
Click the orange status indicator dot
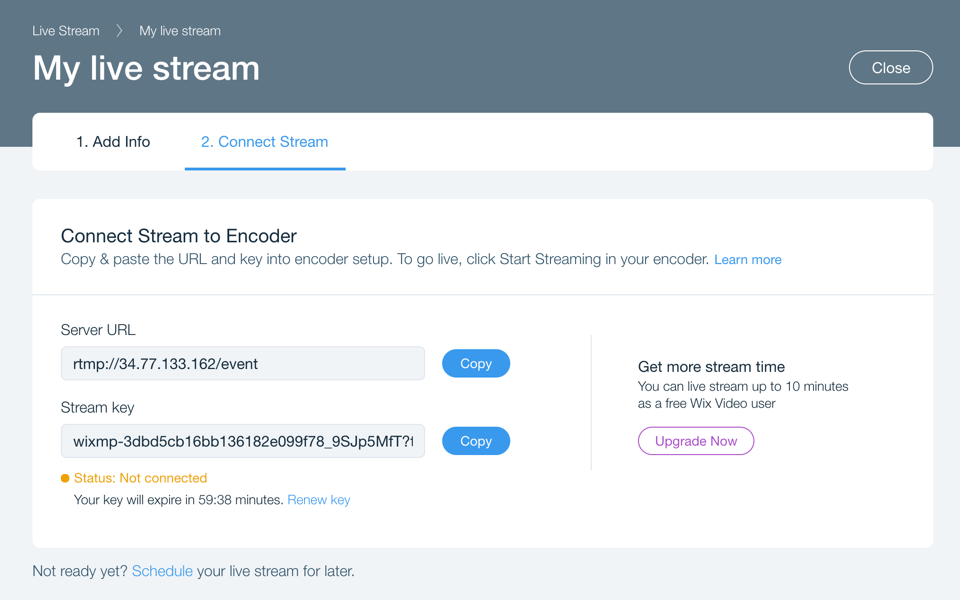click(65, 478)
